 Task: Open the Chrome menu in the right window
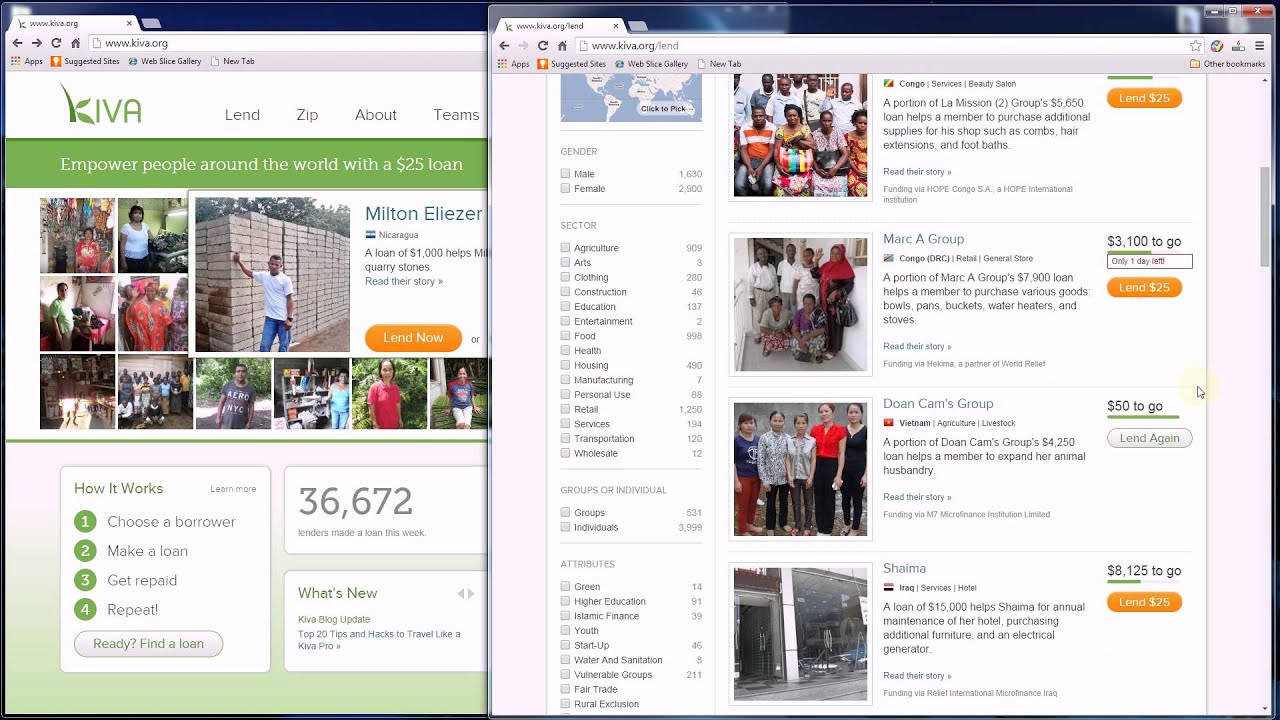click(1259, 45)
